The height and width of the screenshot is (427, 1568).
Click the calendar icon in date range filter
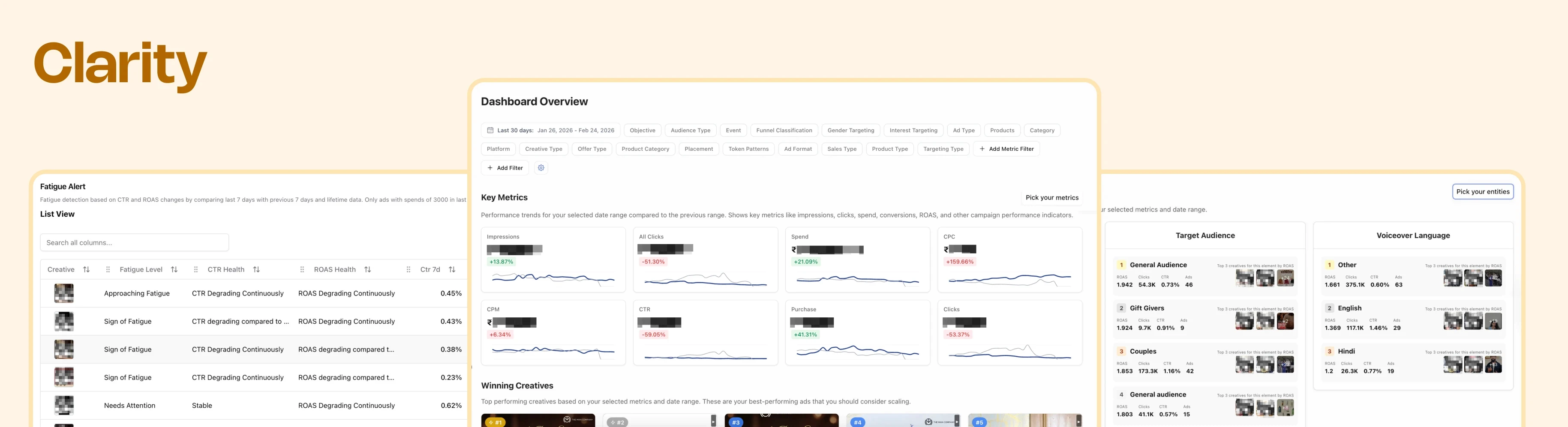click(x=490, y=130)
